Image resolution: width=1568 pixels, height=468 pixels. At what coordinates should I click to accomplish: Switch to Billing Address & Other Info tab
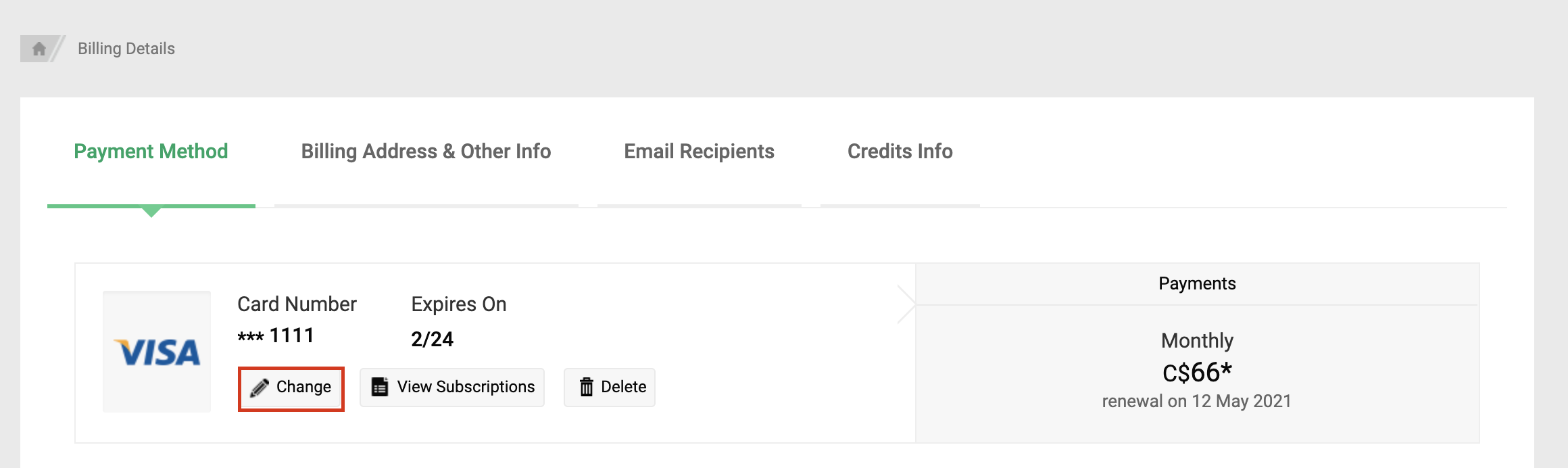pos(426,151)
